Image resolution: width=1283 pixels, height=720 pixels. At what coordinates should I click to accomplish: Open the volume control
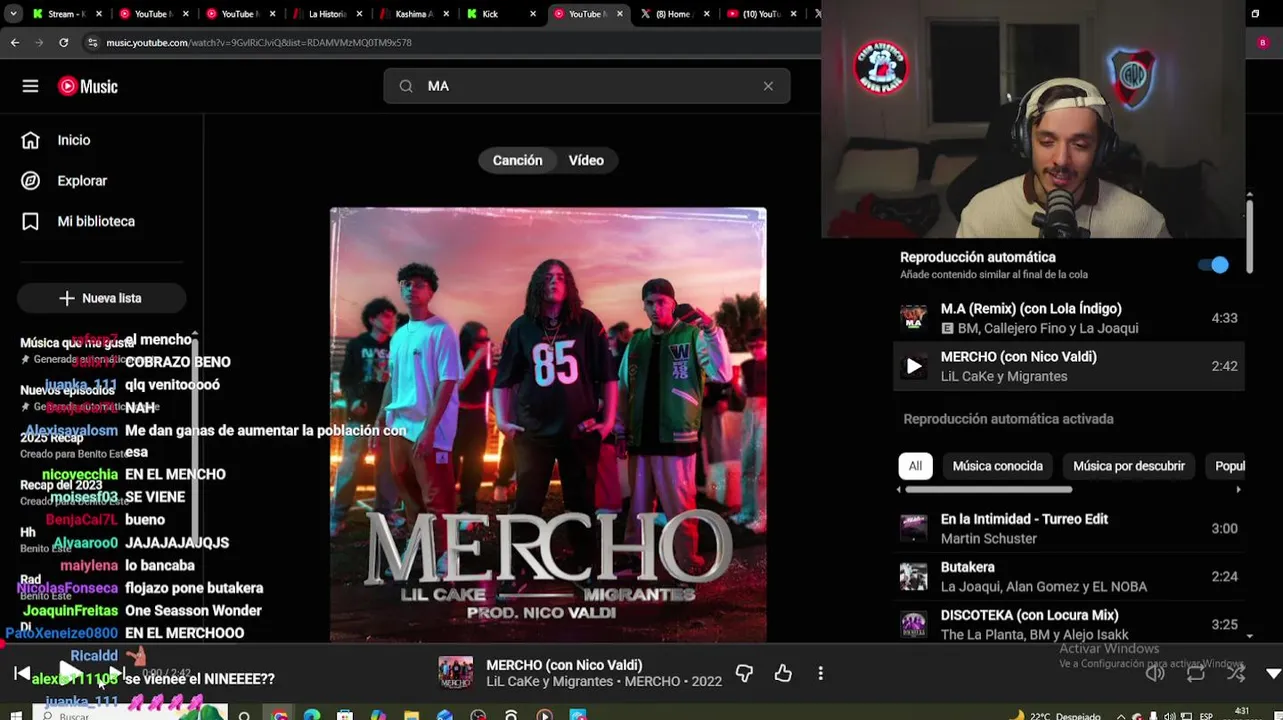pyautogui.click(x=1155, y=674)
